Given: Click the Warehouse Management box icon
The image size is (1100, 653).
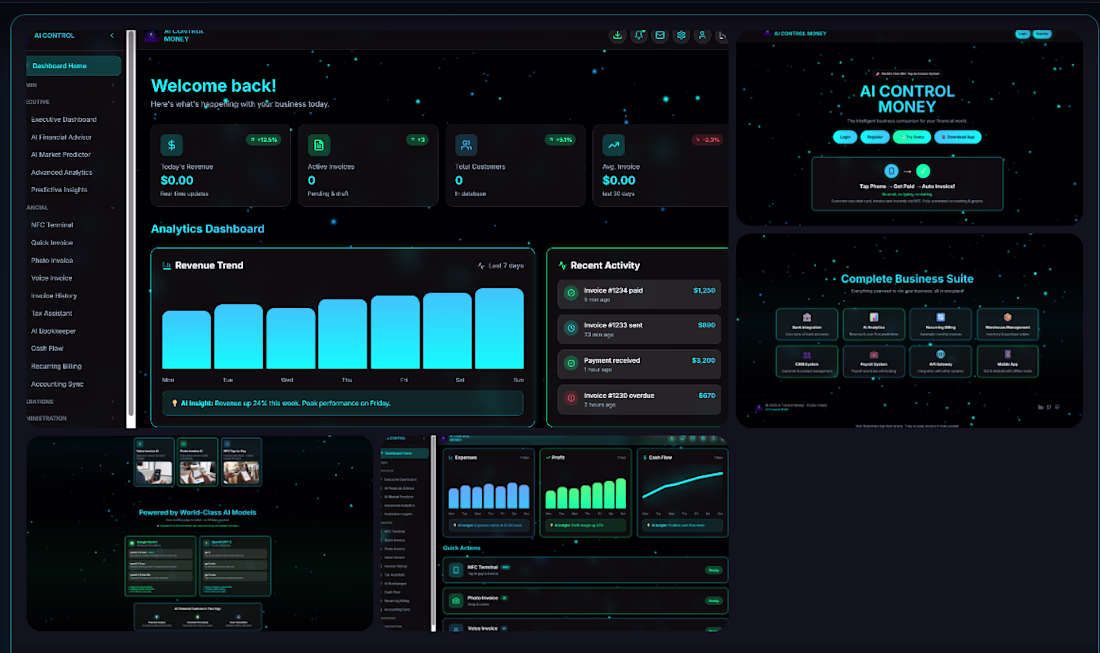Looking at the screenshot, I should point(1007,317).
